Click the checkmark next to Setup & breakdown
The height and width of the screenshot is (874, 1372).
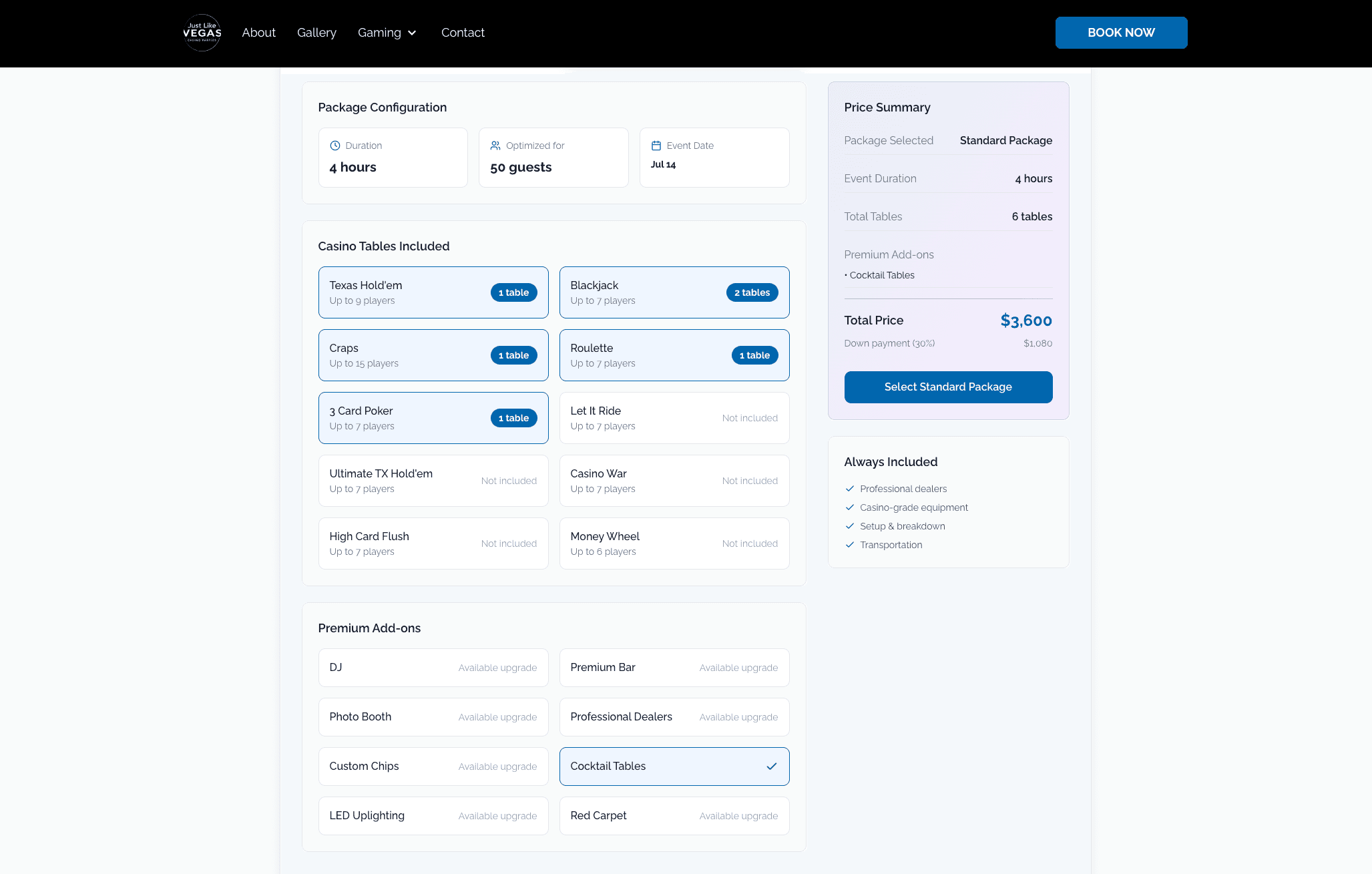tap(850, 526)
